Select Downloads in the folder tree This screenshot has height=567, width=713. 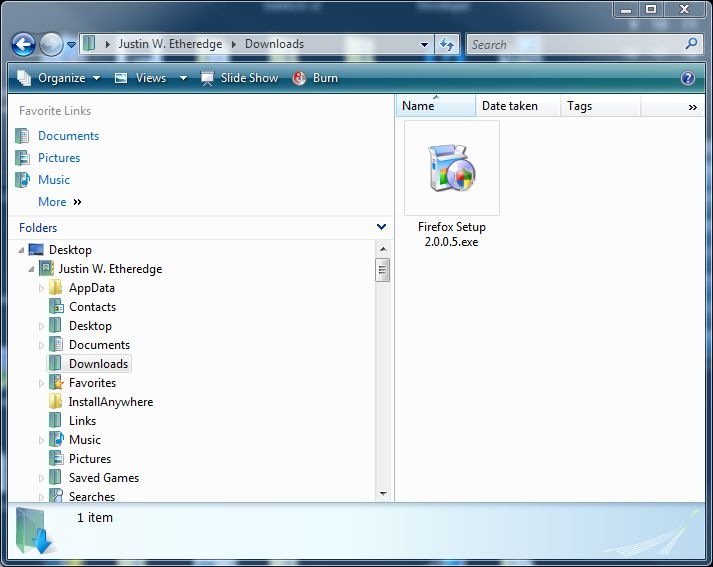pyautogui.click(x=99, y=364)
